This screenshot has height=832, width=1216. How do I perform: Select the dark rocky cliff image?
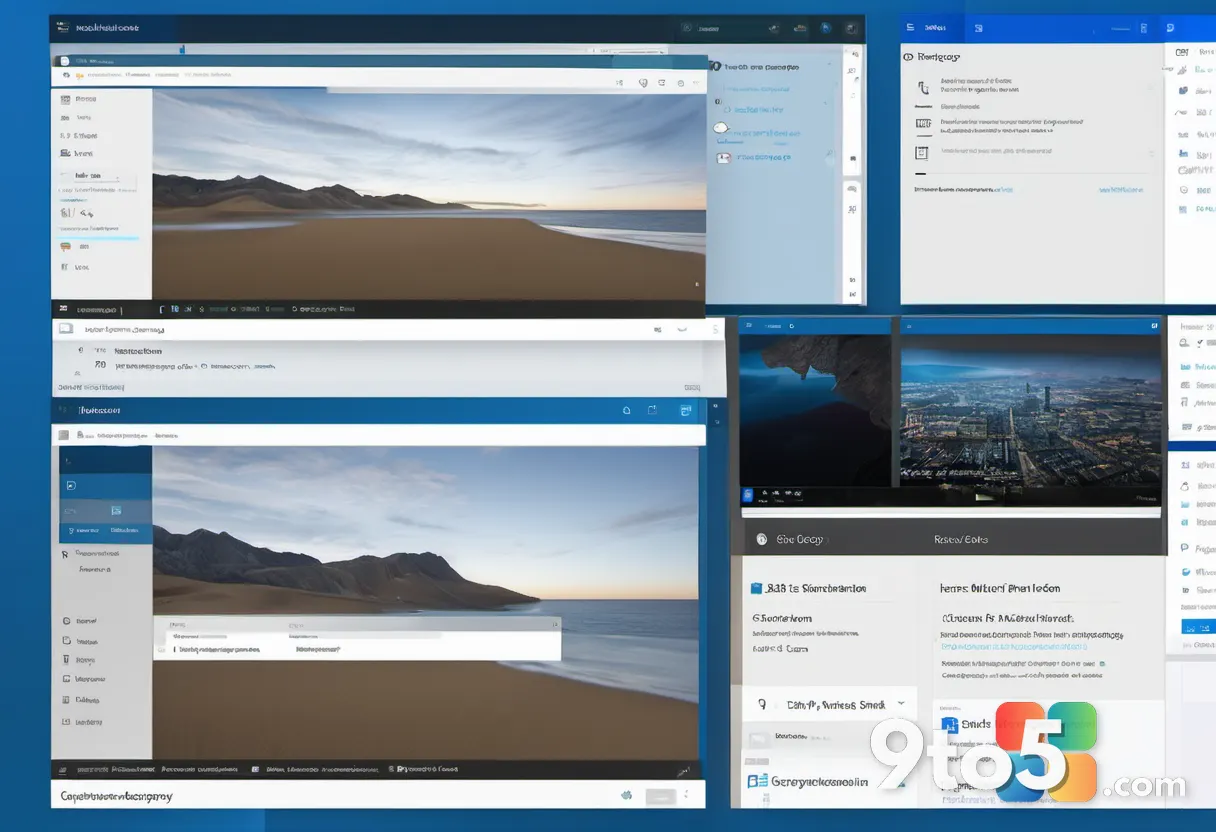[815, 409]
